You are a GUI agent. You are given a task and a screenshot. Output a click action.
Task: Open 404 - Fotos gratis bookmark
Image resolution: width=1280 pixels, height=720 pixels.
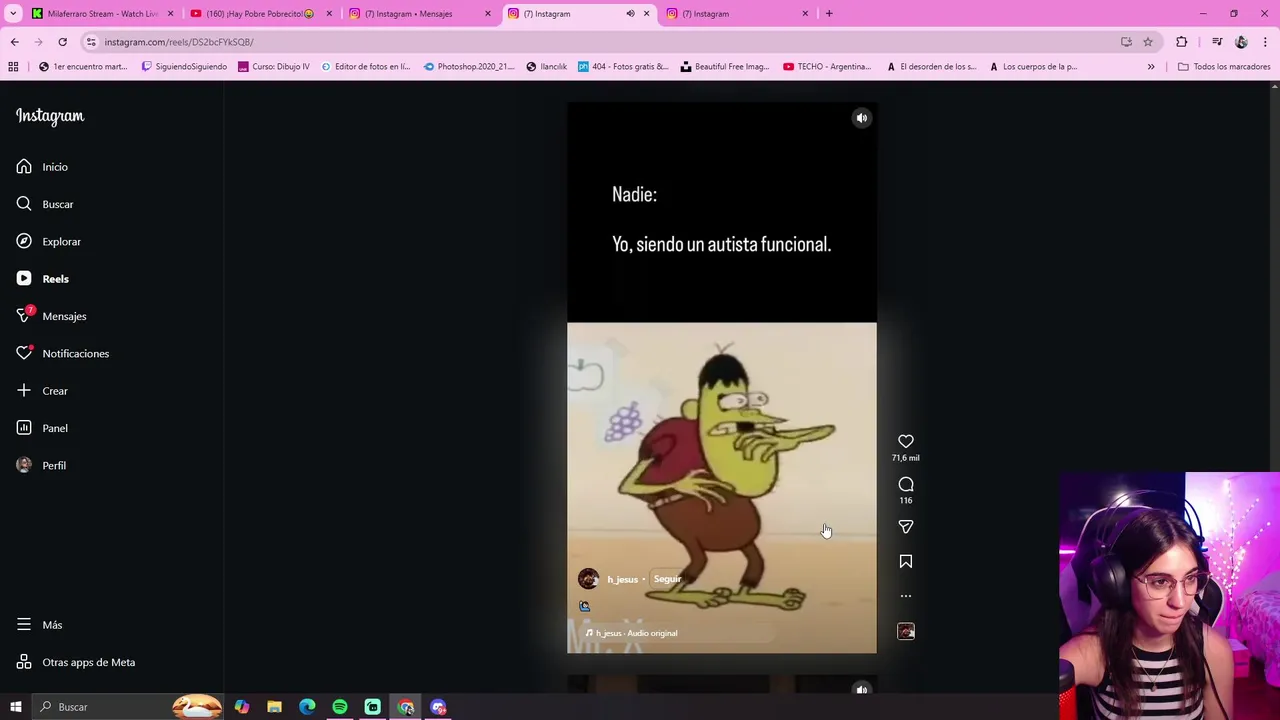[623, 67]
